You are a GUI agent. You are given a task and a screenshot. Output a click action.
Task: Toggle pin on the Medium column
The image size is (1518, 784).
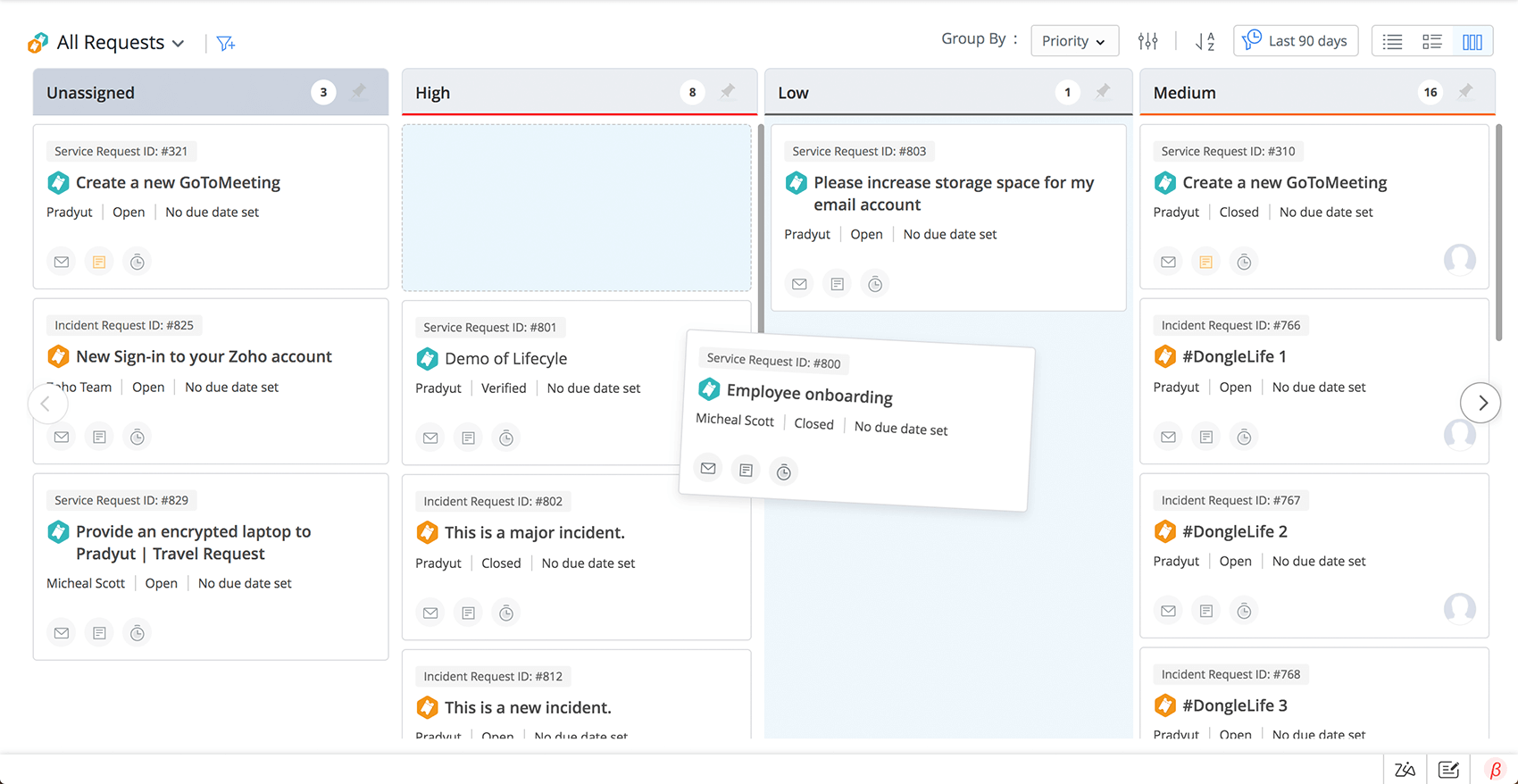tap(1465, 92)
